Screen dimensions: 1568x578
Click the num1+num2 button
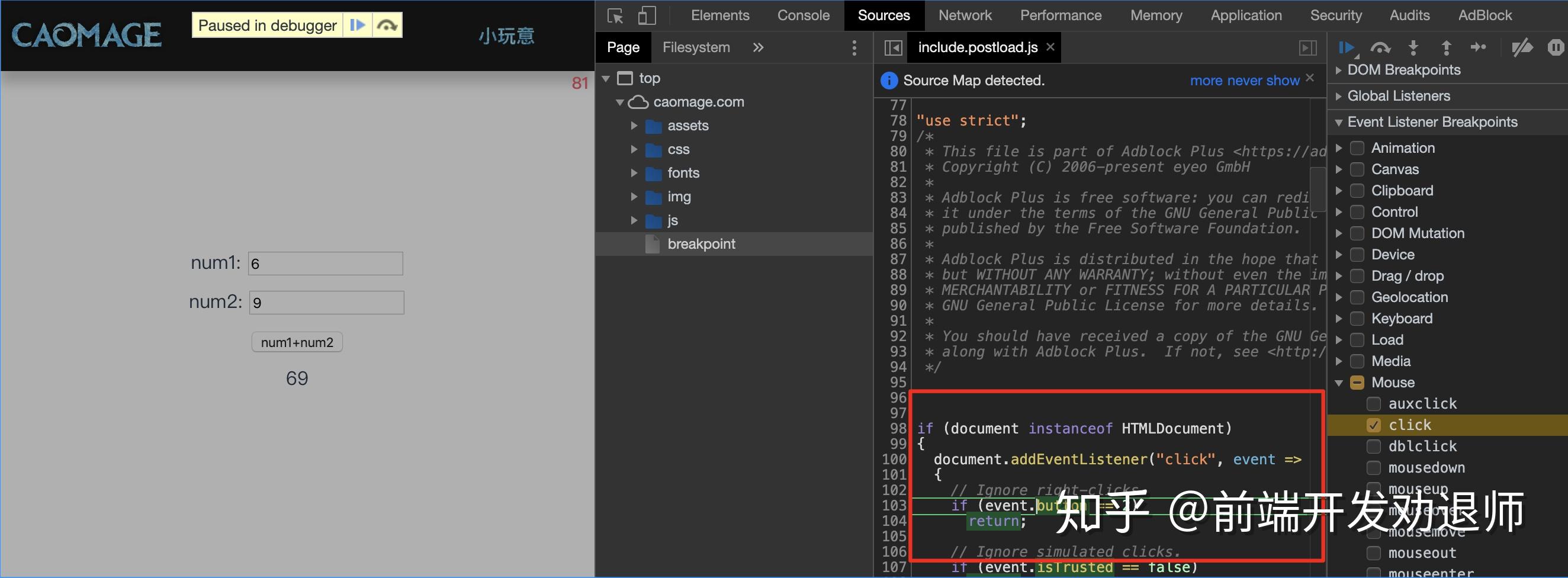[x=297, y=342]
